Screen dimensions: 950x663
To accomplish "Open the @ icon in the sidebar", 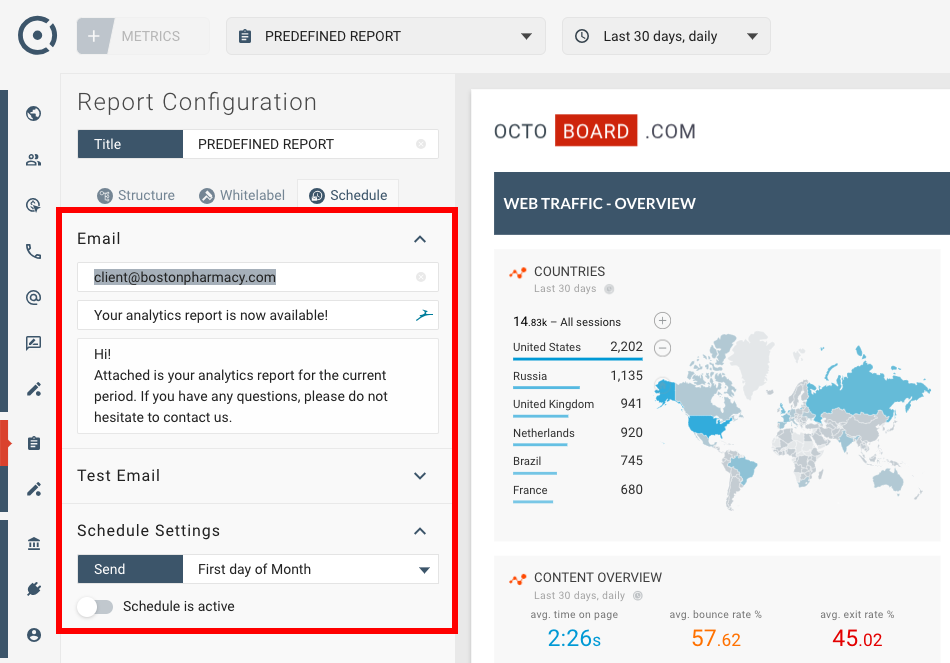I will (34, 298).
